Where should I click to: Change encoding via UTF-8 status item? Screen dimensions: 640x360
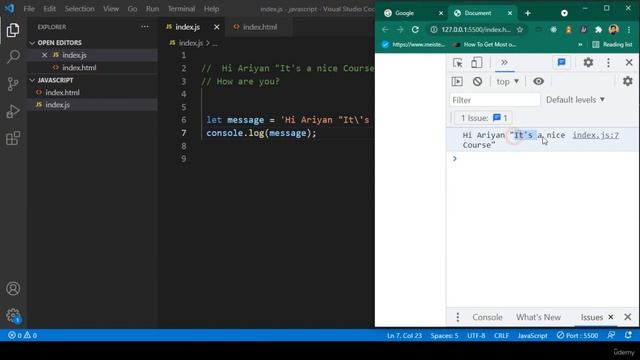[x=476, y=336]
